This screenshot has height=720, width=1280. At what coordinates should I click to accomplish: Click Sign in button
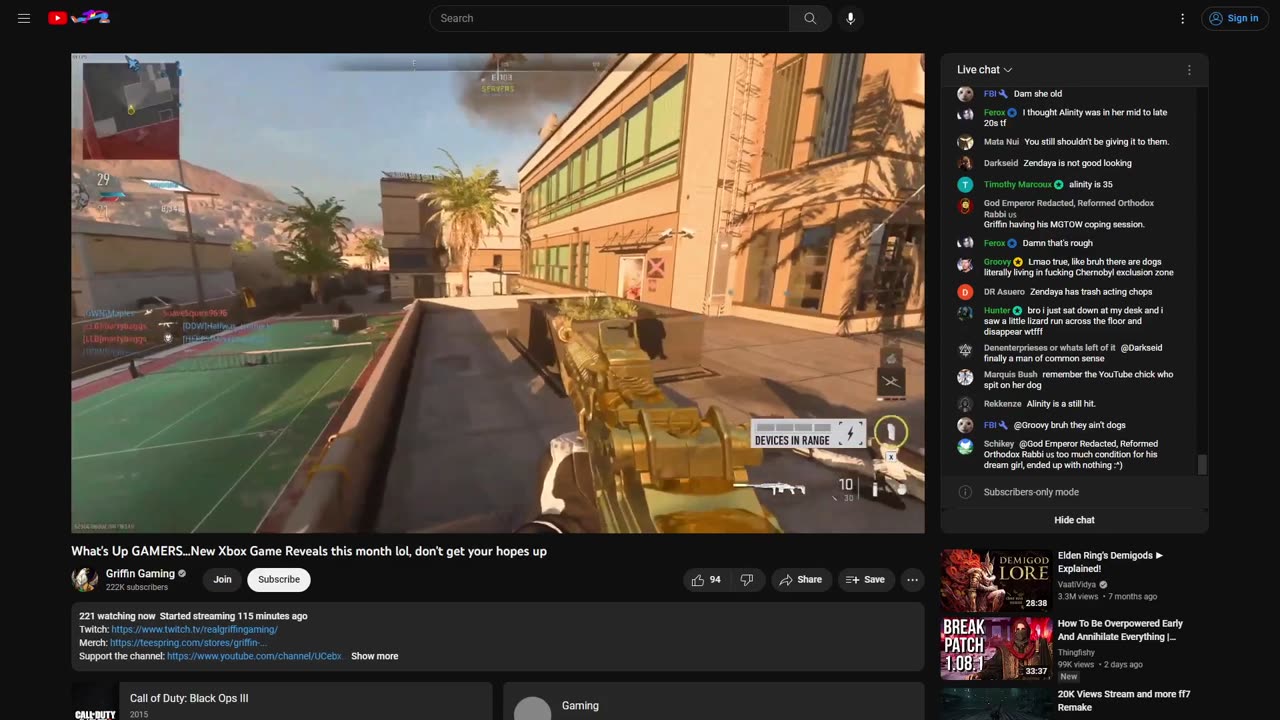pyautogui.click(x=1233, y=18)
